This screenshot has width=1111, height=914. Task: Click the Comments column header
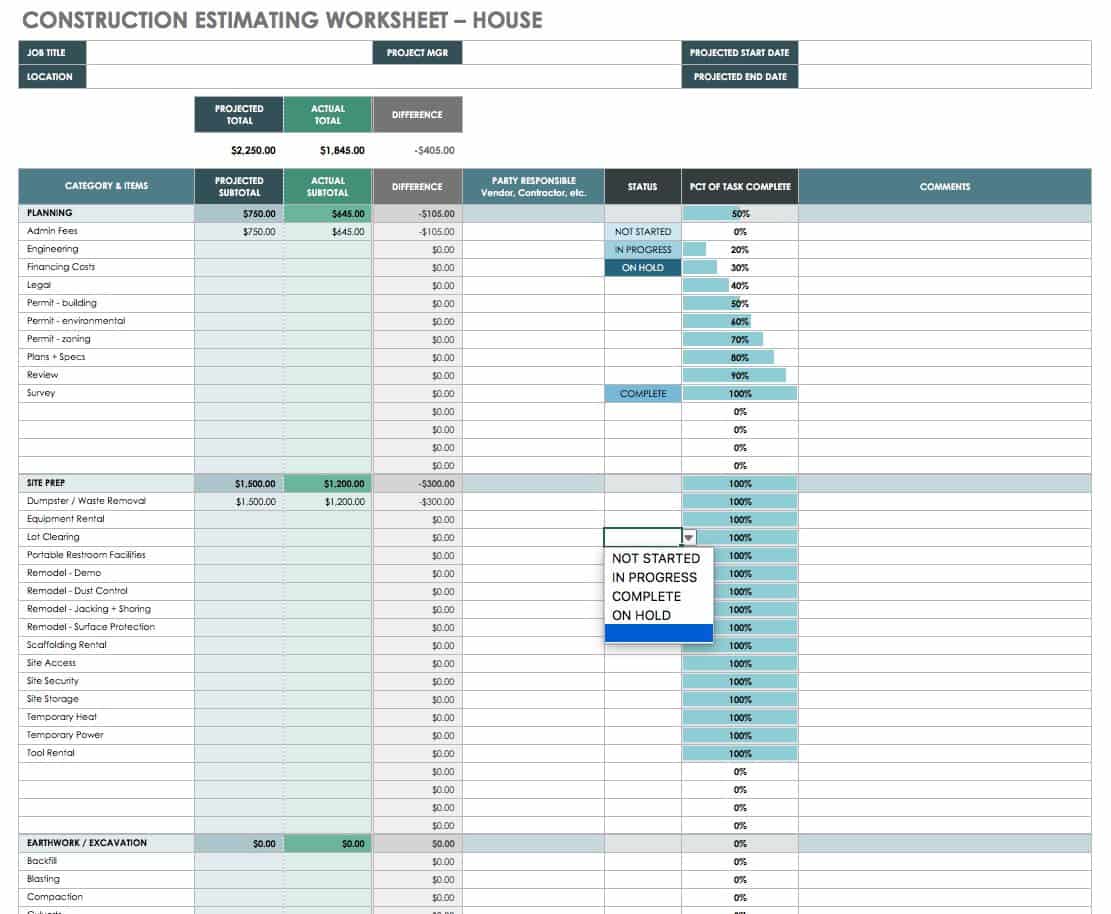click(x=944, y=186)
